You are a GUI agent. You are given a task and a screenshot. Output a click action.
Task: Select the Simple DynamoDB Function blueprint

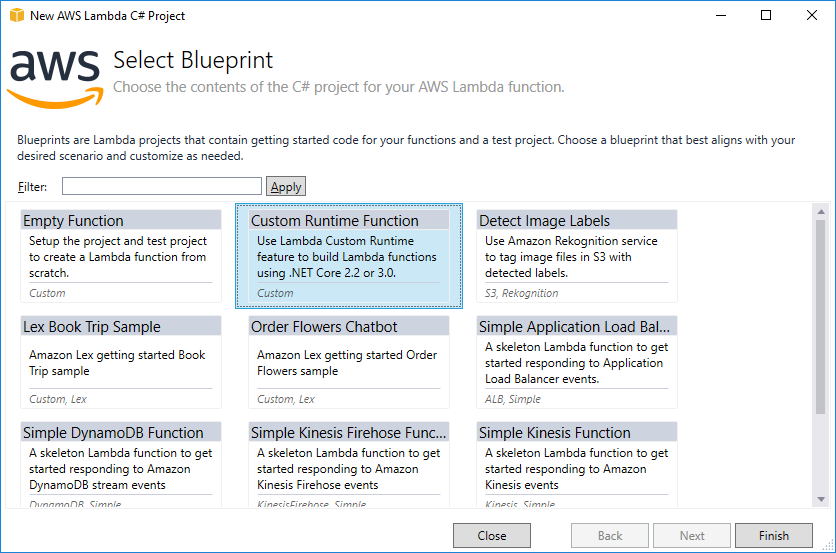[121, 464]
